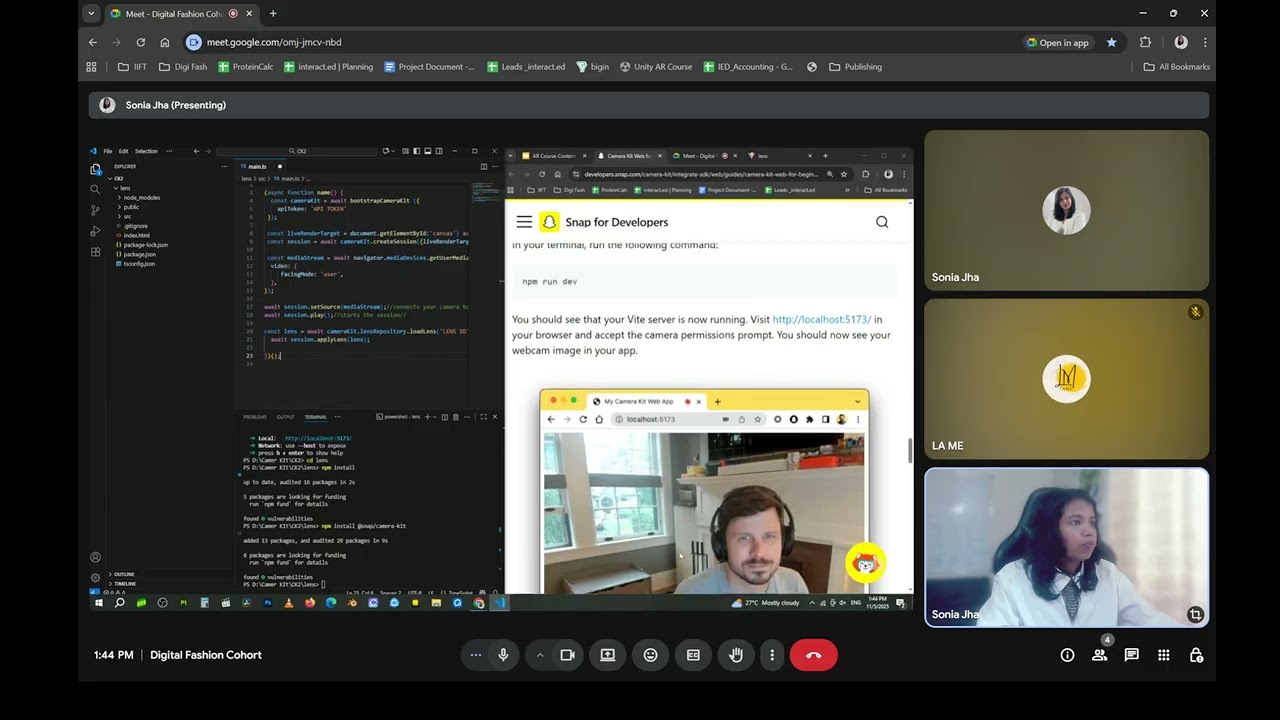Open audio and video settings chevron in Meet

coord(539,655)
